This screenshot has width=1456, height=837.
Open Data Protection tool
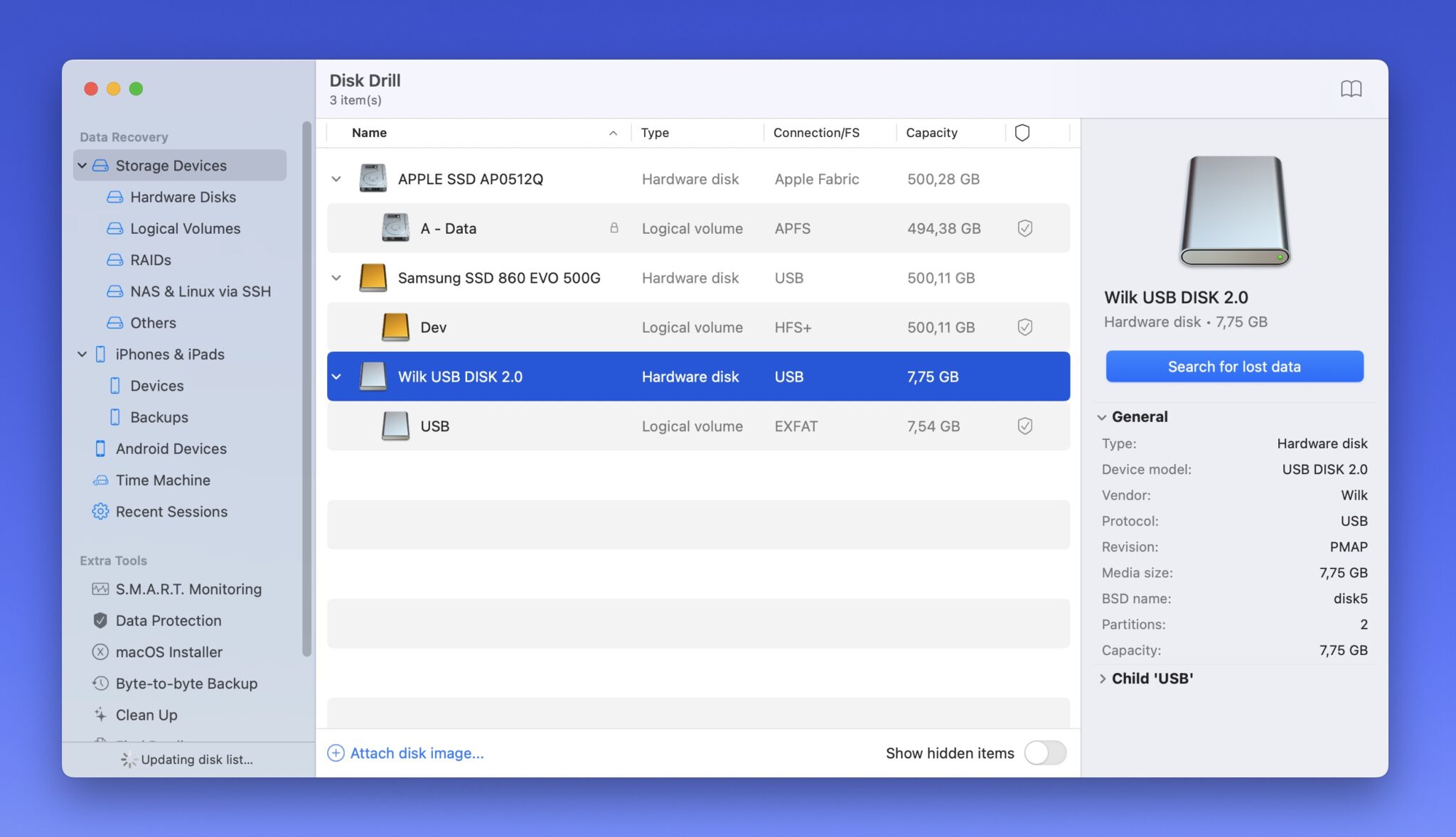(x=168, y=620)
